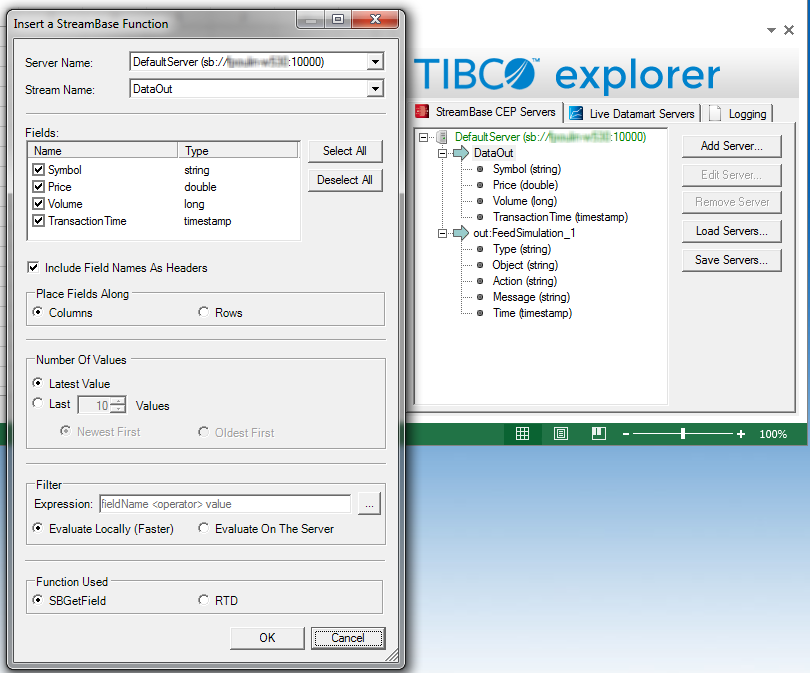
Task: Open the Server Name dropdown
Action: (x=376, y=62)
